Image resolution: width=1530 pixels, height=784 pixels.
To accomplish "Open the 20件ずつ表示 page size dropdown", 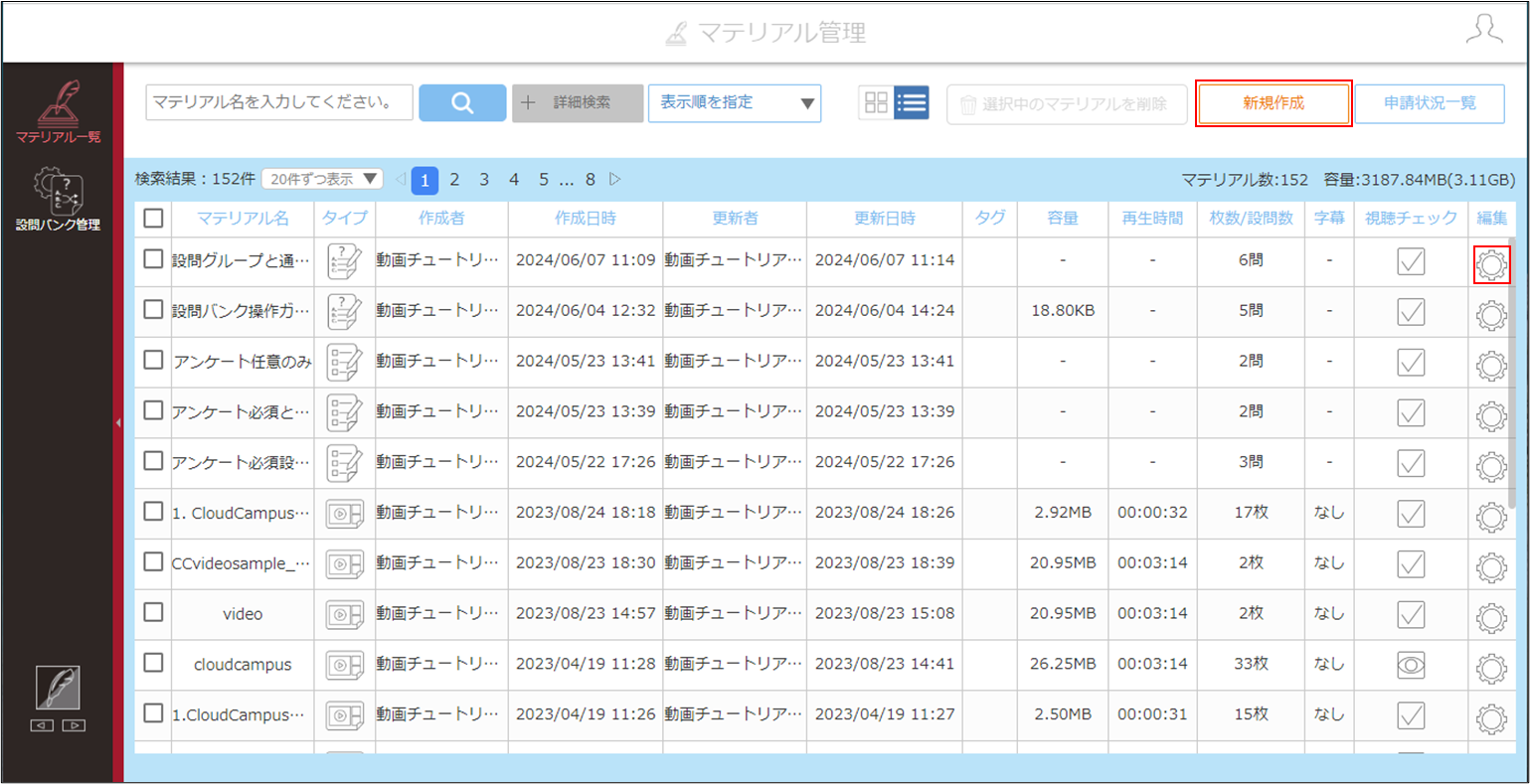I will (x=322, y=179).
